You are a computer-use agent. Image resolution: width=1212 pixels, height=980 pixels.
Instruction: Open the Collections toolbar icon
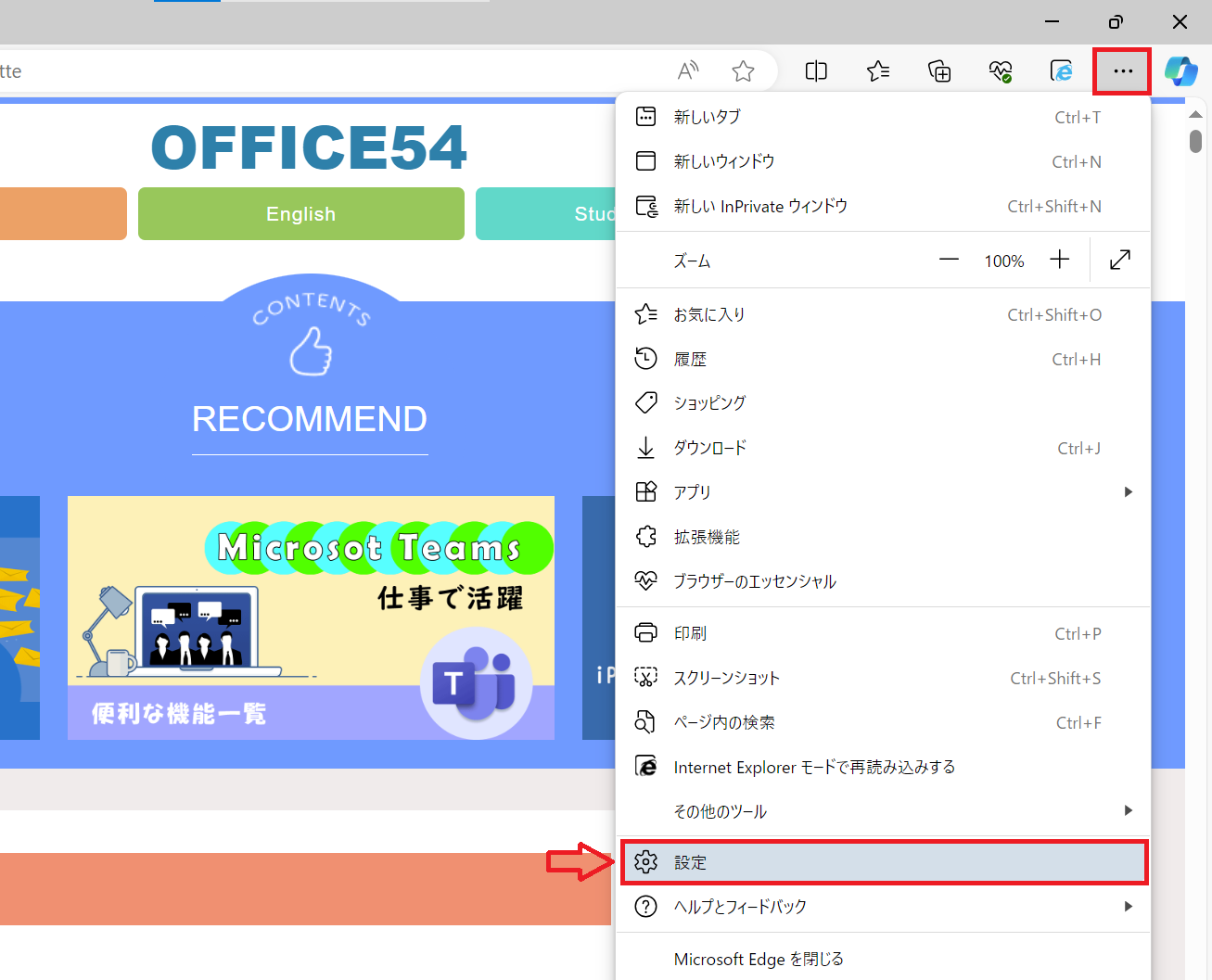coord(939,71)
